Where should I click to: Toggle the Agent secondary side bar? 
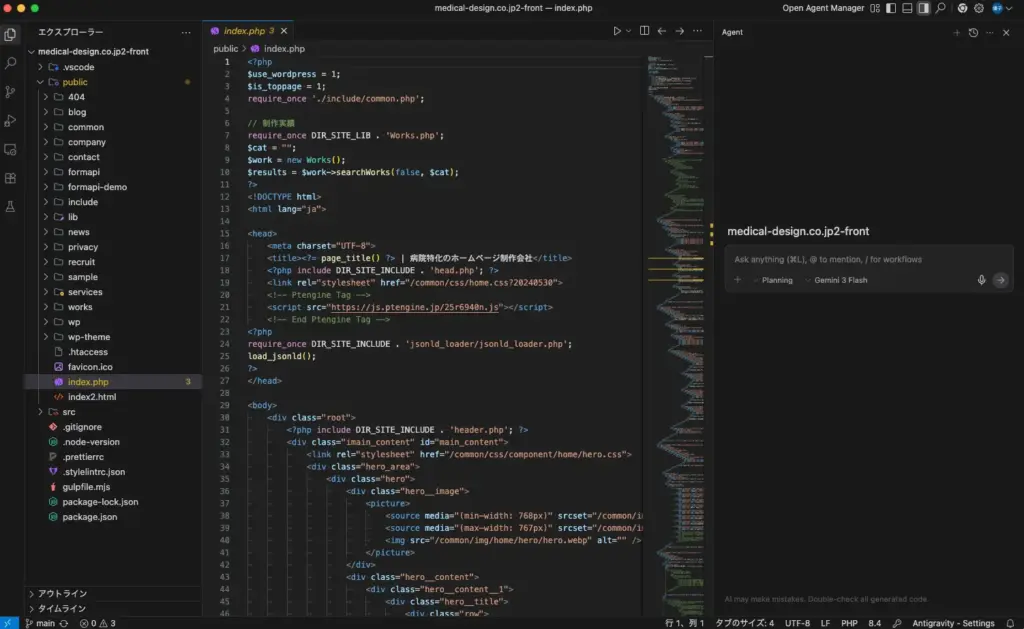pyautogui.click(x=923, y=8)
